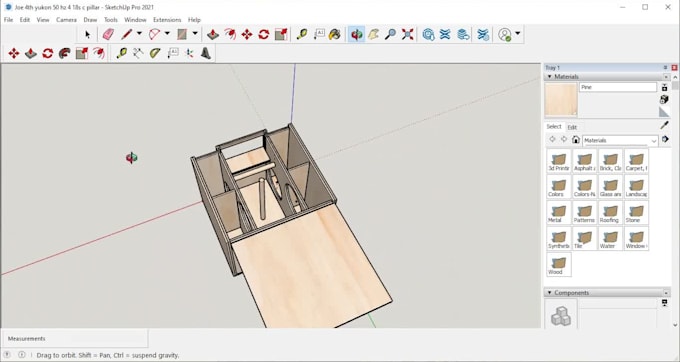
Task: Open the Metal materials folder
Action: click(559, 213)
